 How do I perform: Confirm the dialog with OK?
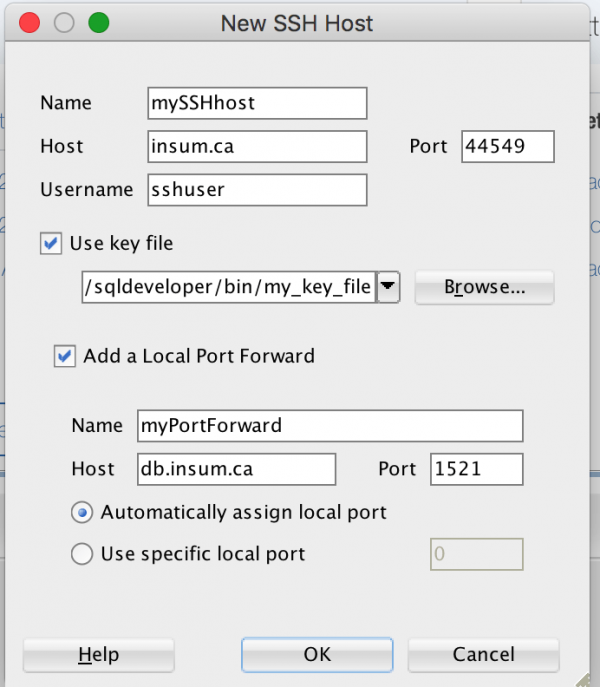(x=317, y=655)
